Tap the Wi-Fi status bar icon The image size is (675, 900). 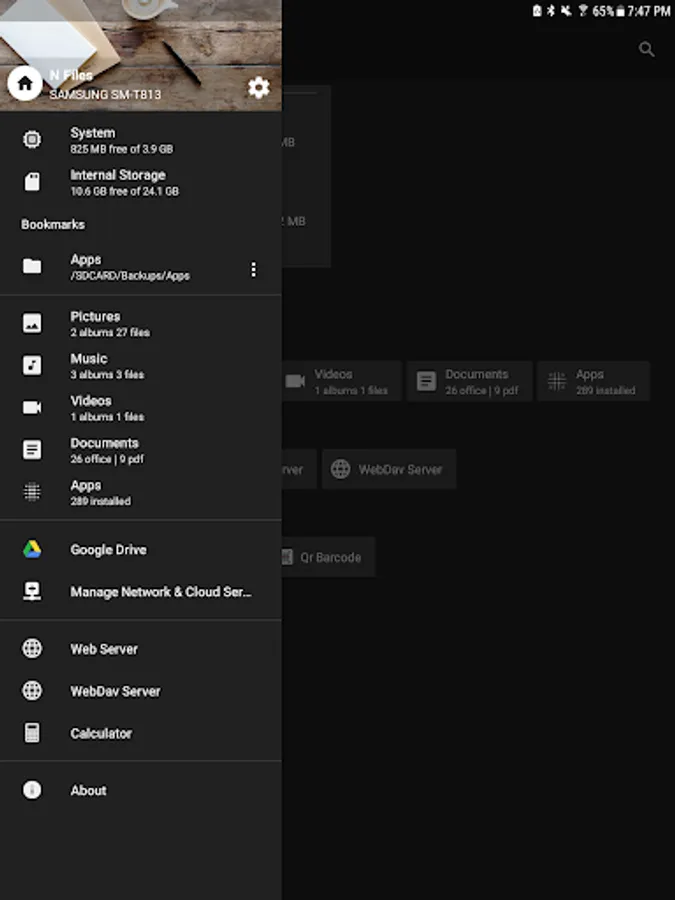pos(583,10)
